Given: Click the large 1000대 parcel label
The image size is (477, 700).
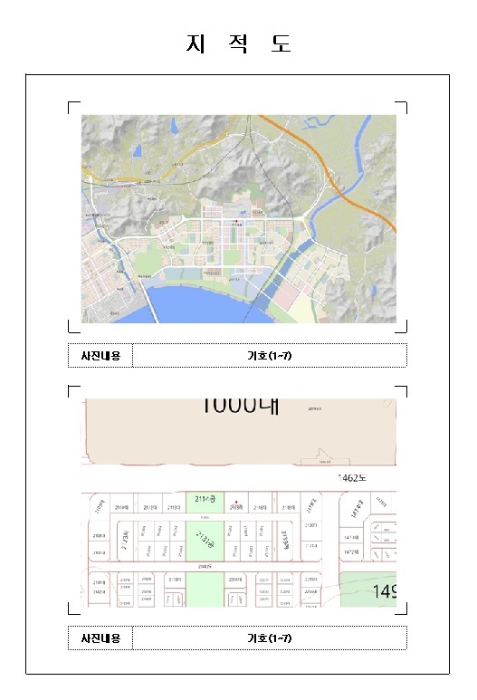Looking at the screenshot, I should 241,406.
